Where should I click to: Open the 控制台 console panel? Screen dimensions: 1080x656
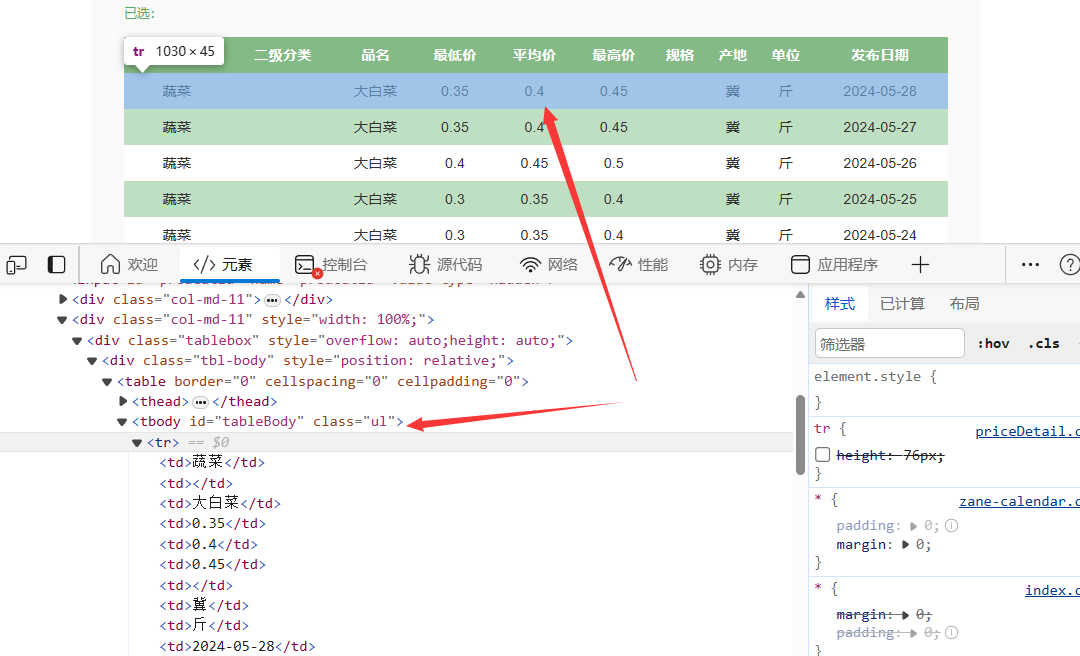point(331,265)
